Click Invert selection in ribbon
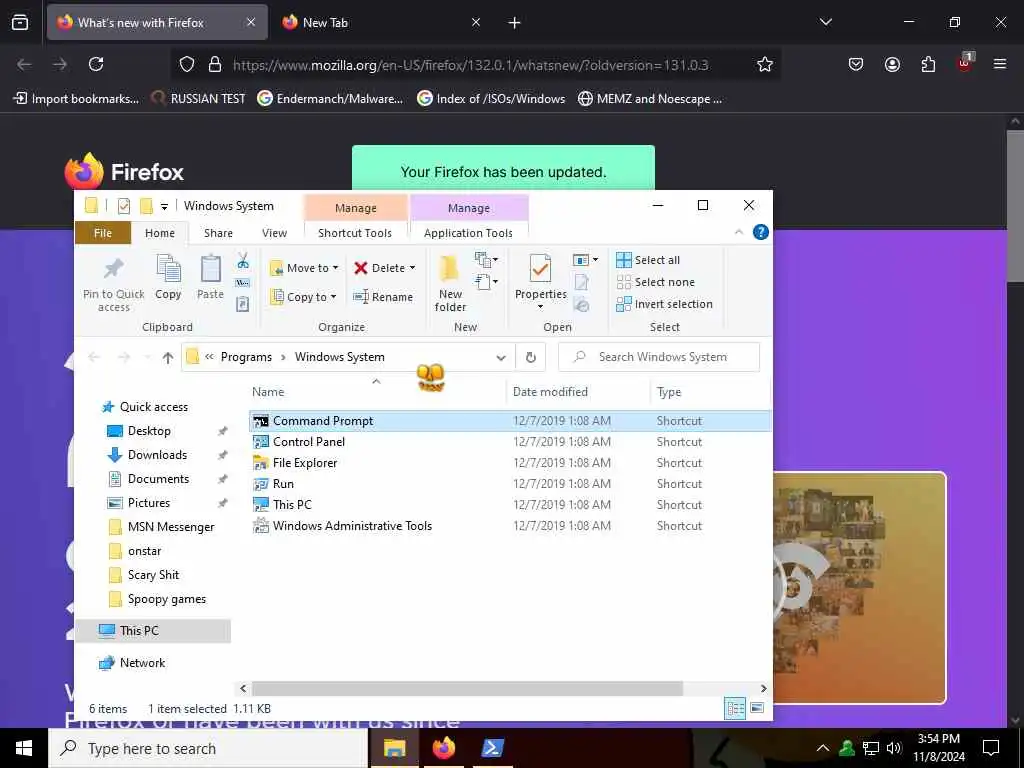Image resolution: width=1024 pixels, height=768 pixels. (664, 304)
